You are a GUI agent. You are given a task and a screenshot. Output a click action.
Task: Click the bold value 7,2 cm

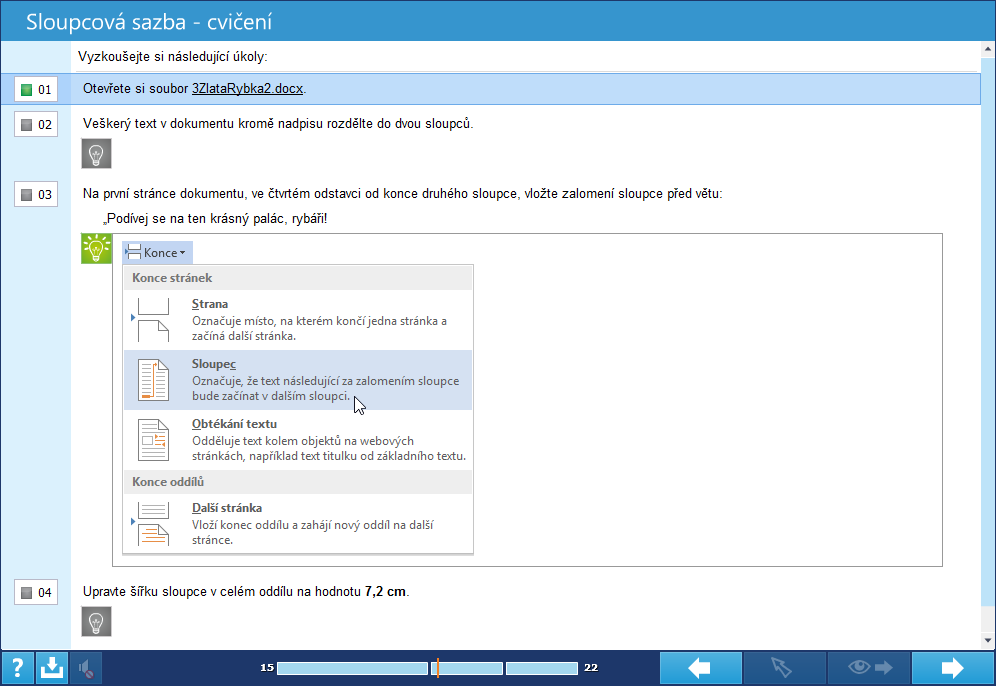coord(386,591)
